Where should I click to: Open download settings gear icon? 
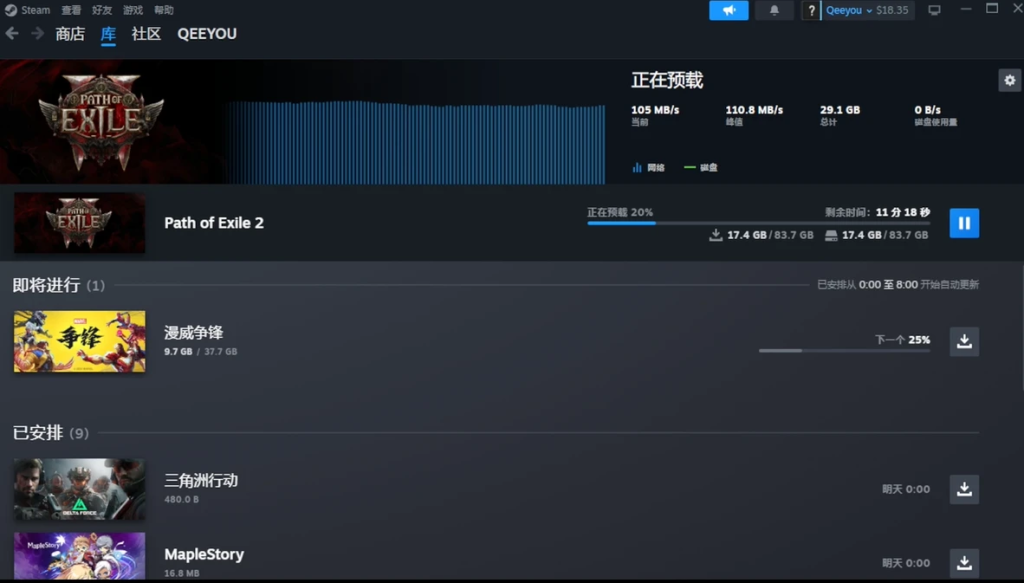1010,80
